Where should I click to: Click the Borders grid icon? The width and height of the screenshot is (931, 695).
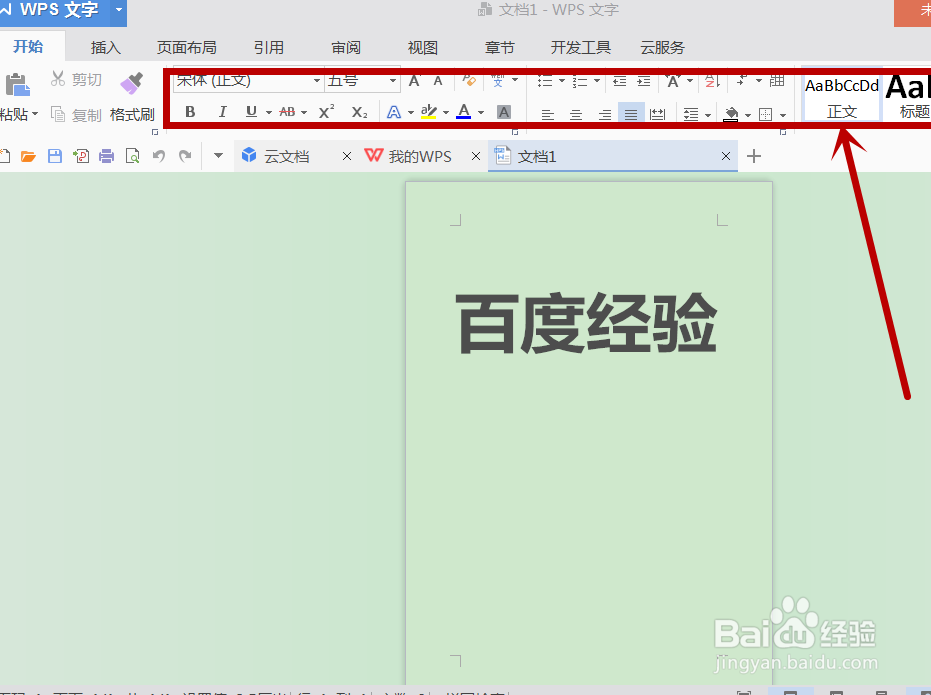[765, 114]
